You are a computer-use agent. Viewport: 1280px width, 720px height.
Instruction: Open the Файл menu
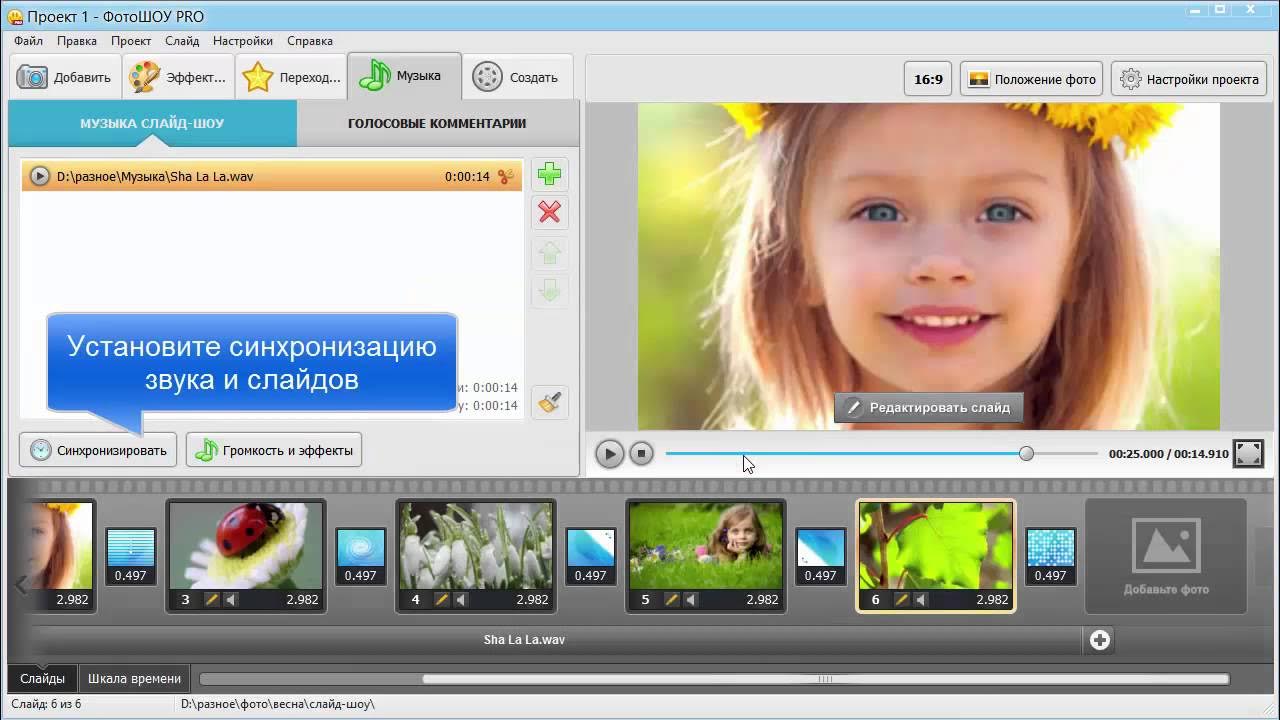(x=28, y=41)
